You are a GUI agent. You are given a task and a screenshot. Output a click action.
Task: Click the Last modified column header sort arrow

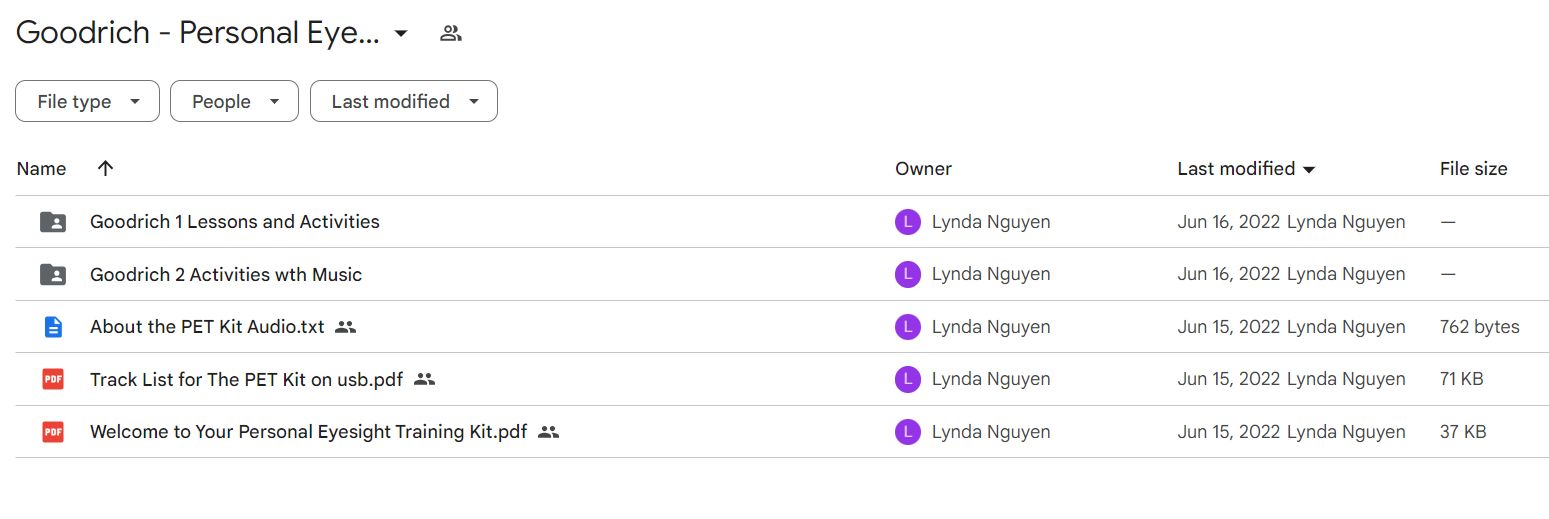point(1309,170)
